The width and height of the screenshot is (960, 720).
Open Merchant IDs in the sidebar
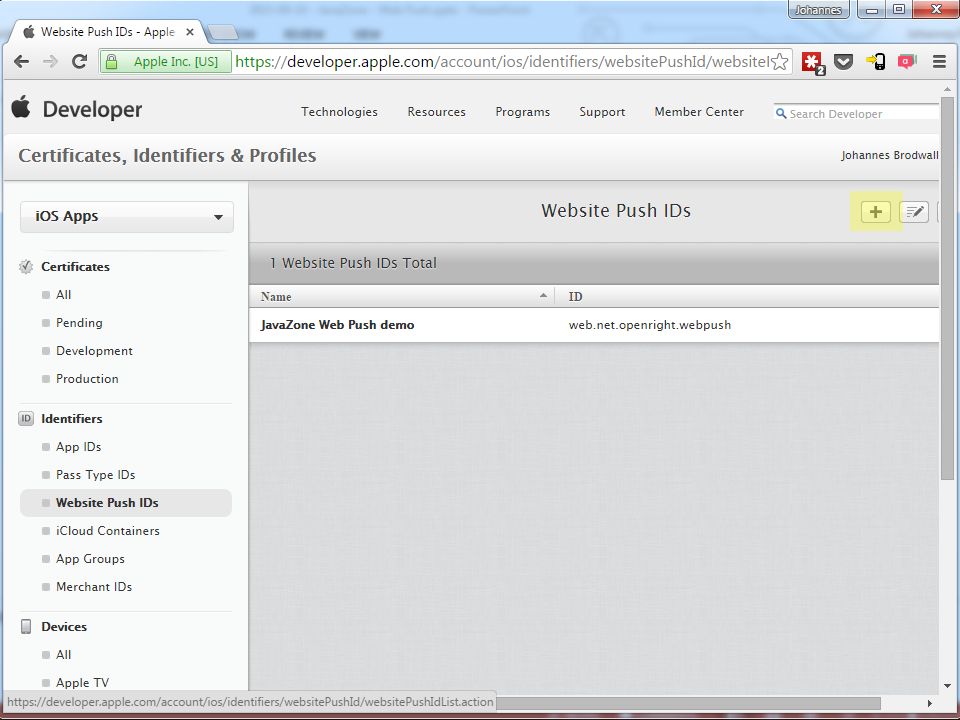click(94, 587)
